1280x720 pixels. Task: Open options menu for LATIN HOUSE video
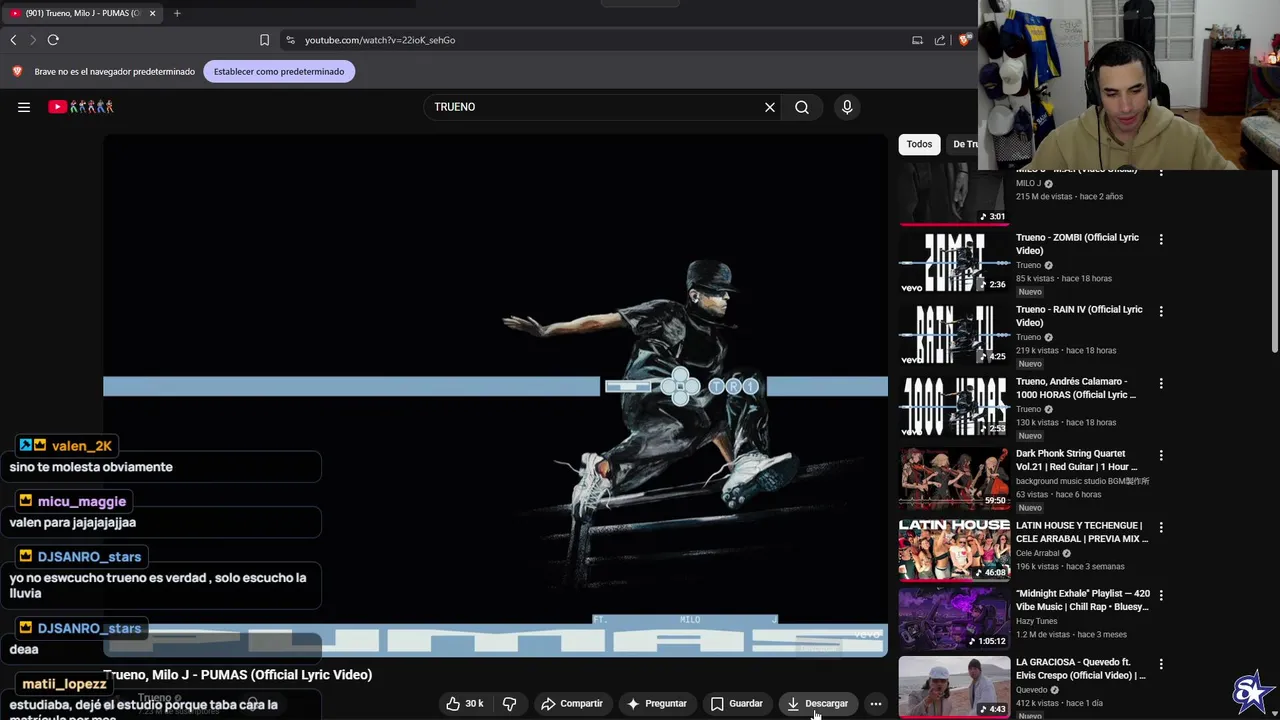tap(1161, 527)
